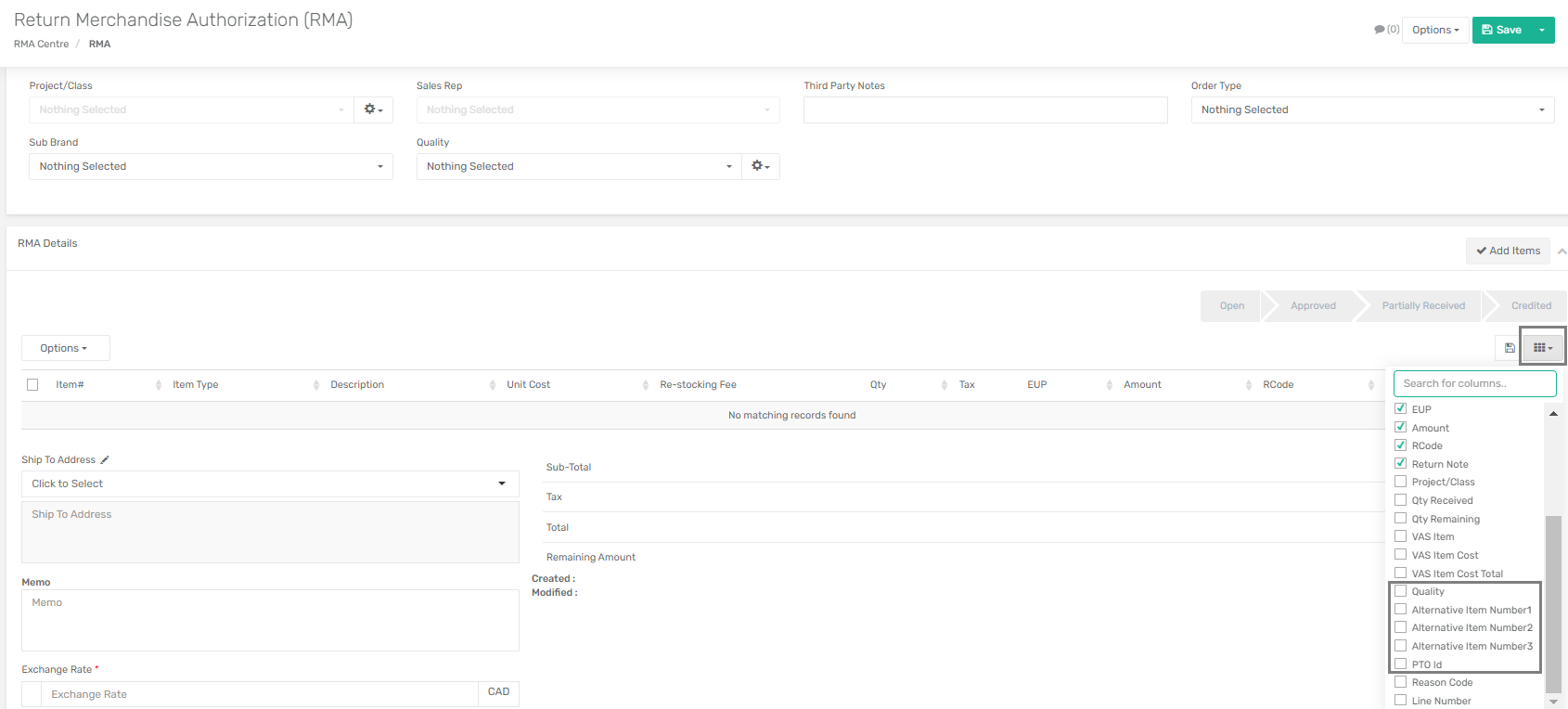The image size is (1568, 709).
Task: Focus the Exchange Rate input
Action: (260, 694)
